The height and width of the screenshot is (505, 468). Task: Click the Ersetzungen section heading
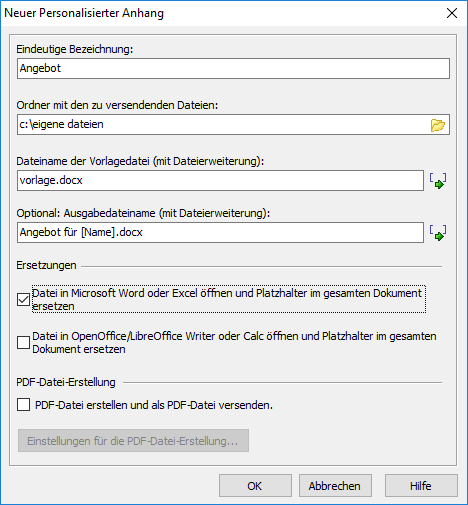coord(46,265)
